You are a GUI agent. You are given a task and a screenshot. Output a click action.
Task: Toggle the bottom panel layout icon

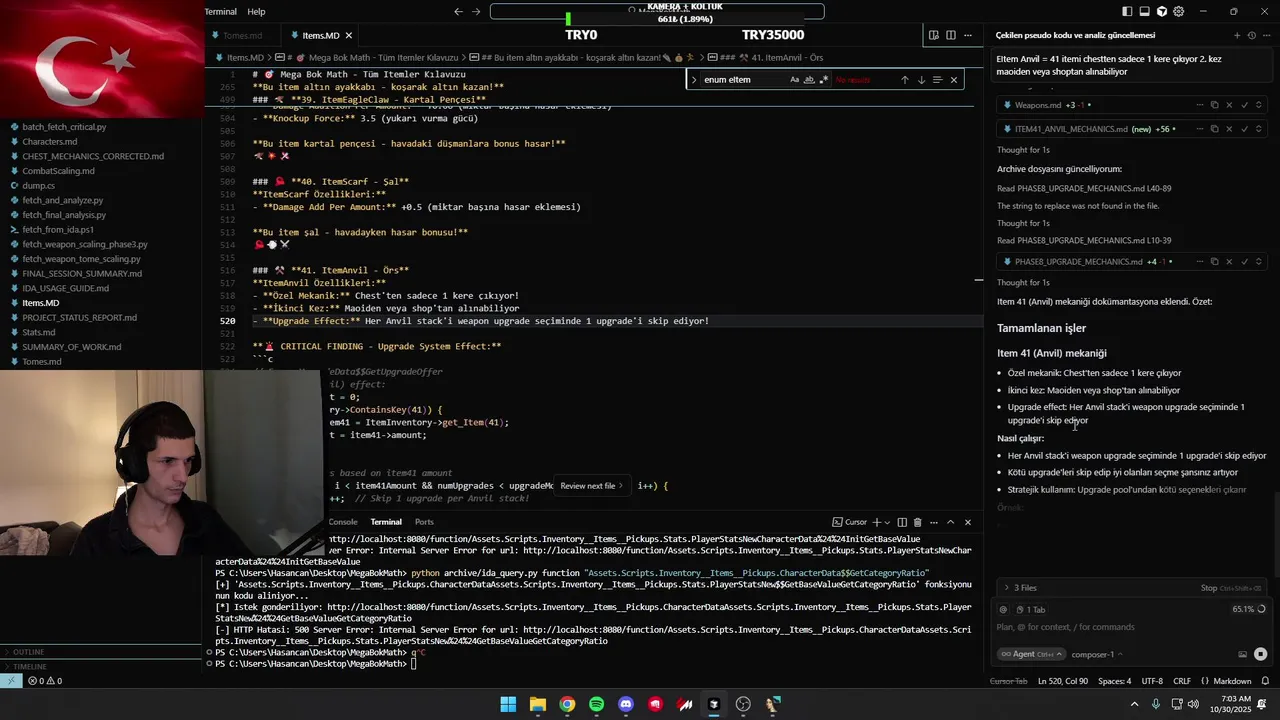point(1145,11)
